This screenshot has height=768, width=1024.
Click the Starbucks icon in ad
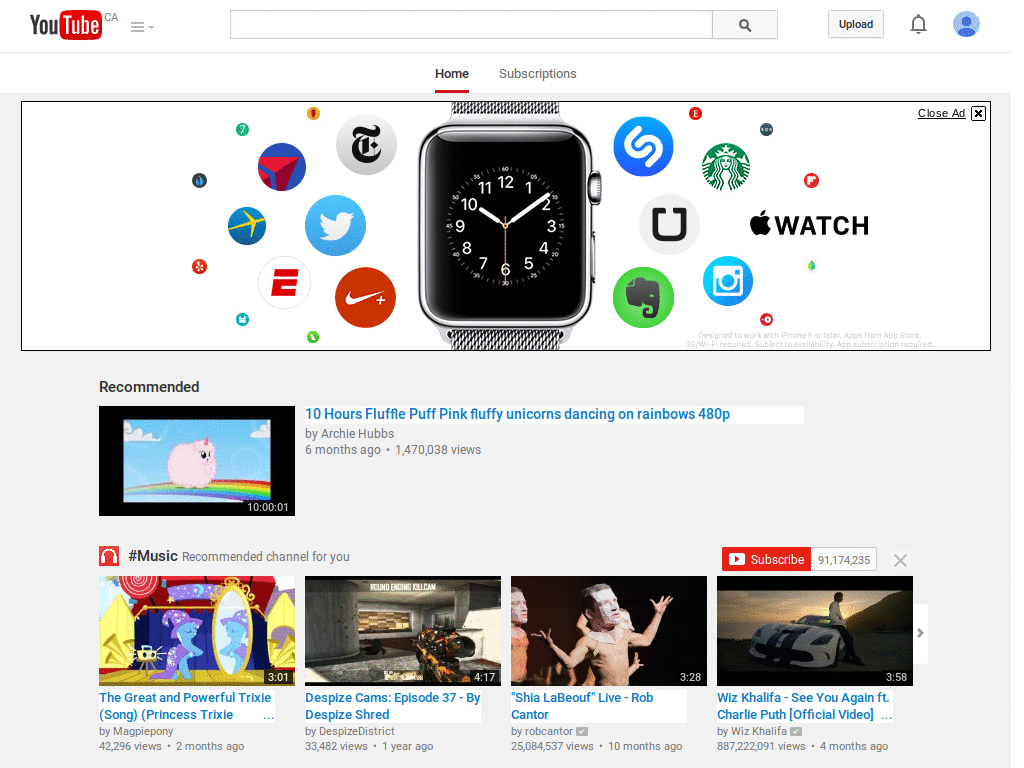[726, 167]
